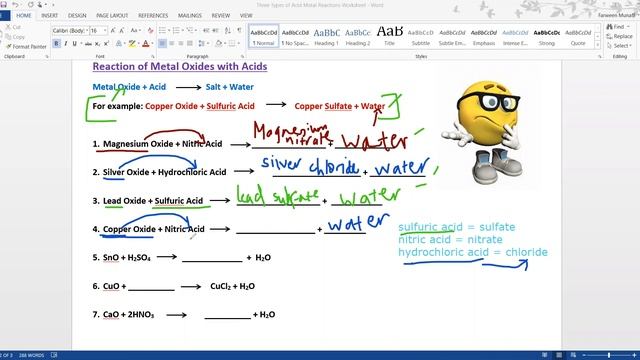
Task: Apply strikethrough to text
Action: click(x=88, y=44)
